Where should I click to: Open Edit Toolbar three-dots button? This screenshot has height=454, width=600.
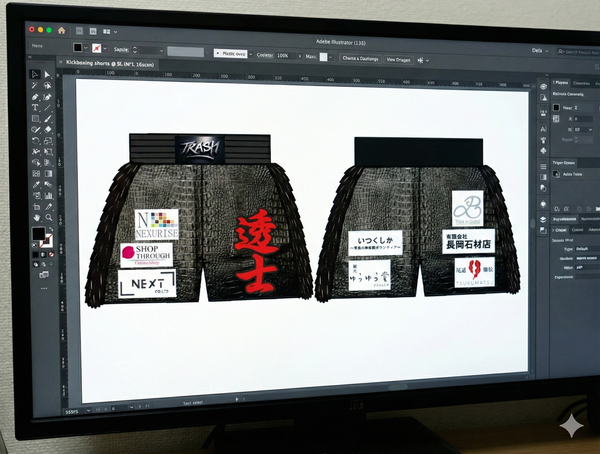click(x=44, y=288)
